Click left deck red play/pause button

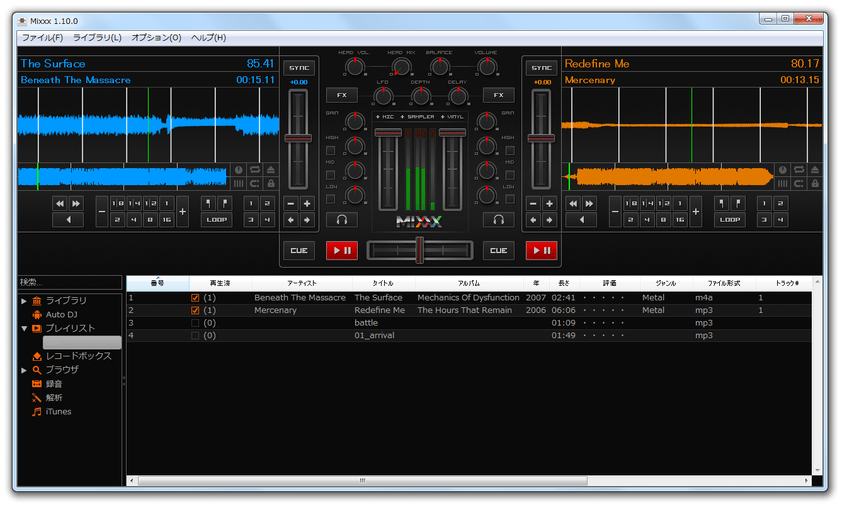342,250
